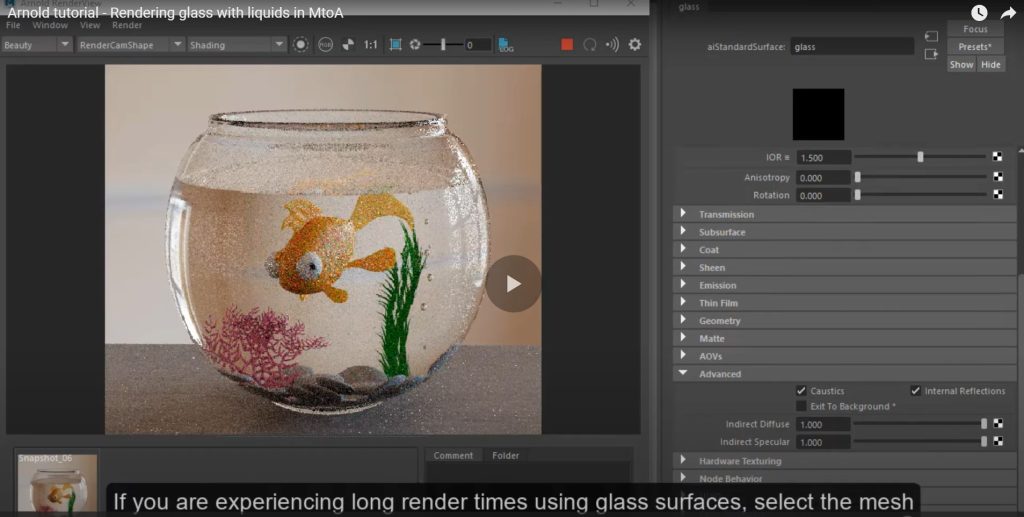This screenshot has height=517, width=1024.
Task: Click the refresh render icon
Action: point(590,44)
